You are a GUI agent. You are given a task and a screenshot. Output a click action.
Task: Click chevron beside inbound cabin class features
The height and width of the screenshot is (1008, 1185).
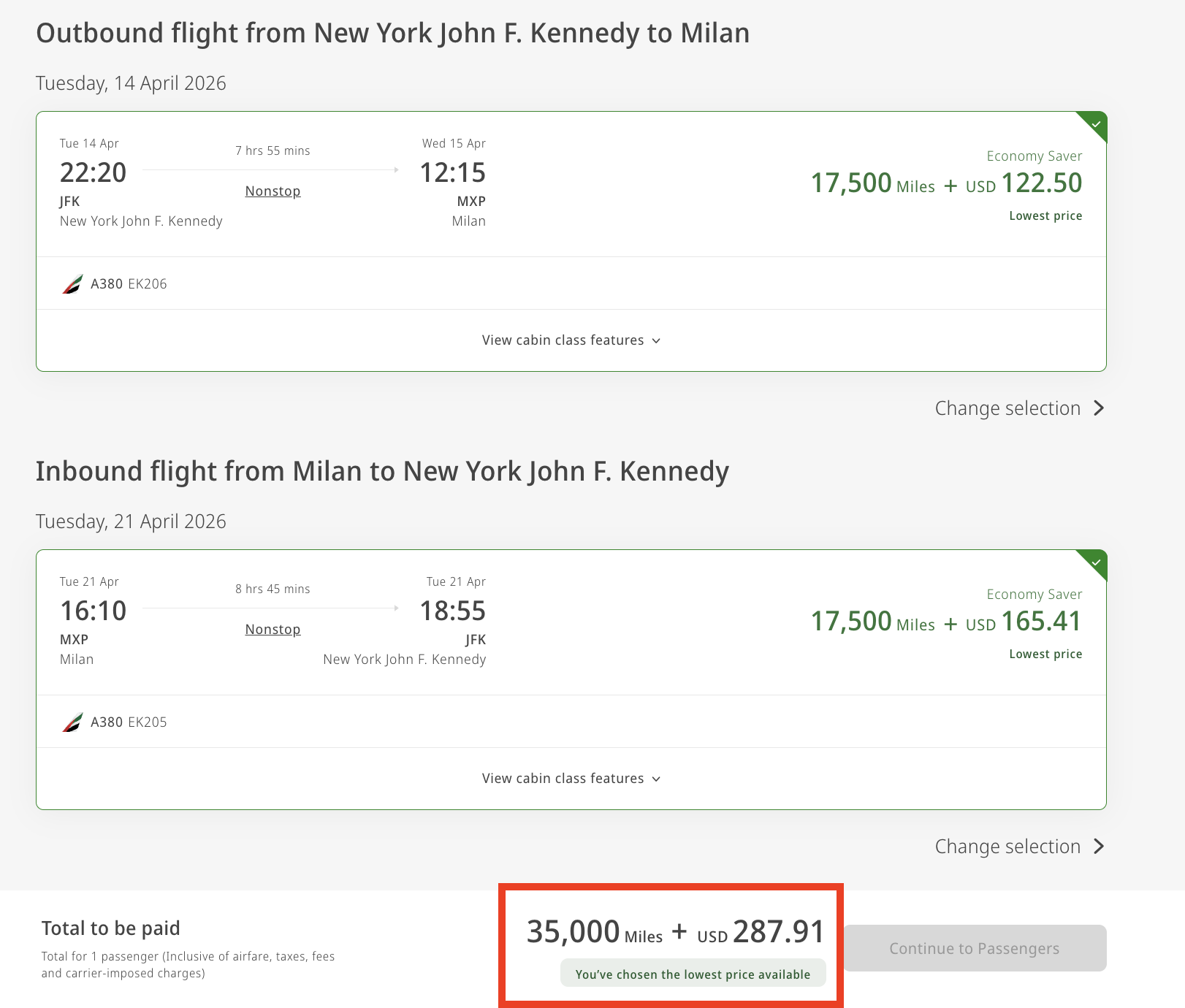click(x=656, y=779)
